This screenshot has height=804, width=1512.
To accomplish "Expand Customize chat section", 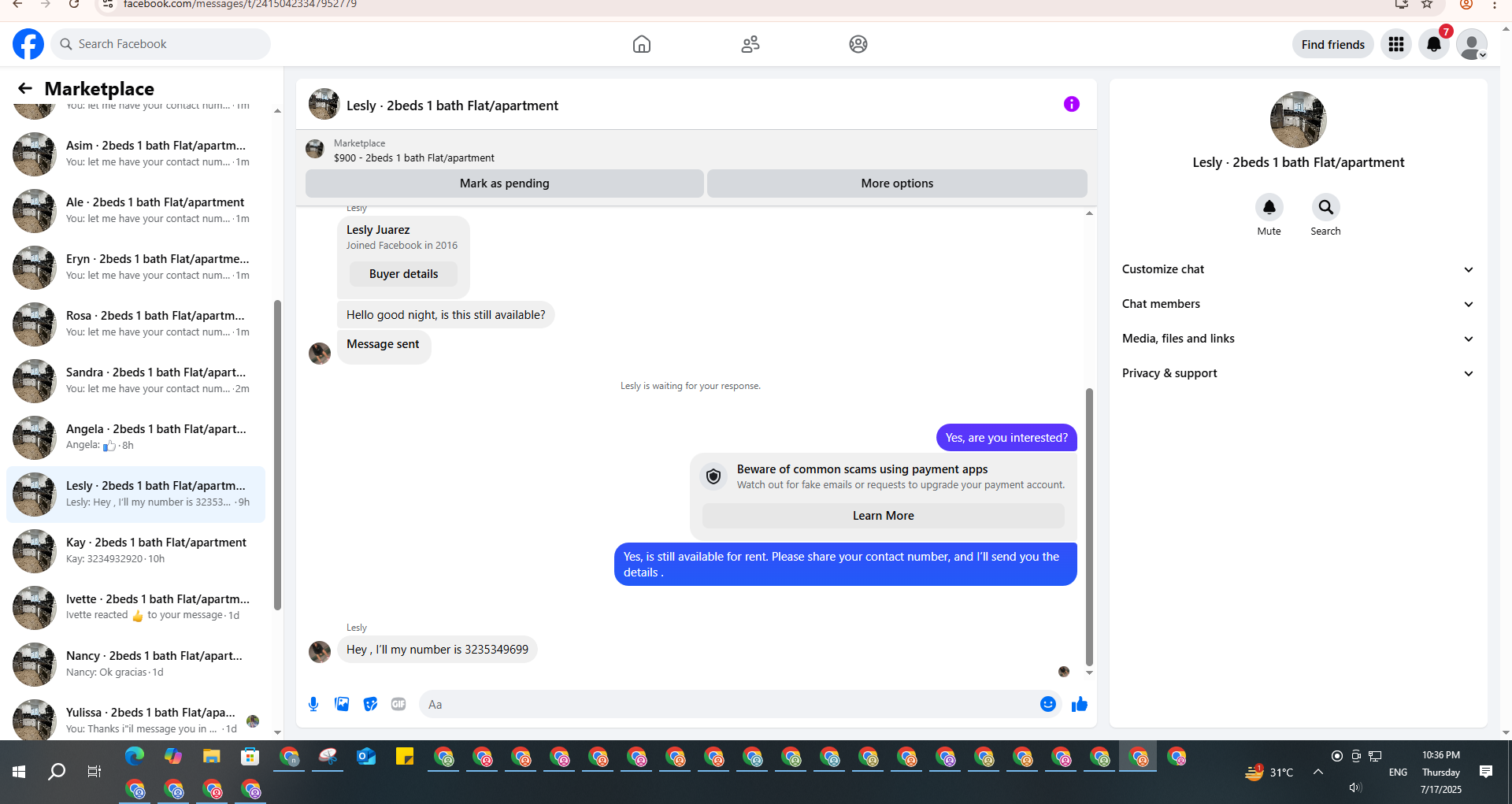I will 1298,269.
